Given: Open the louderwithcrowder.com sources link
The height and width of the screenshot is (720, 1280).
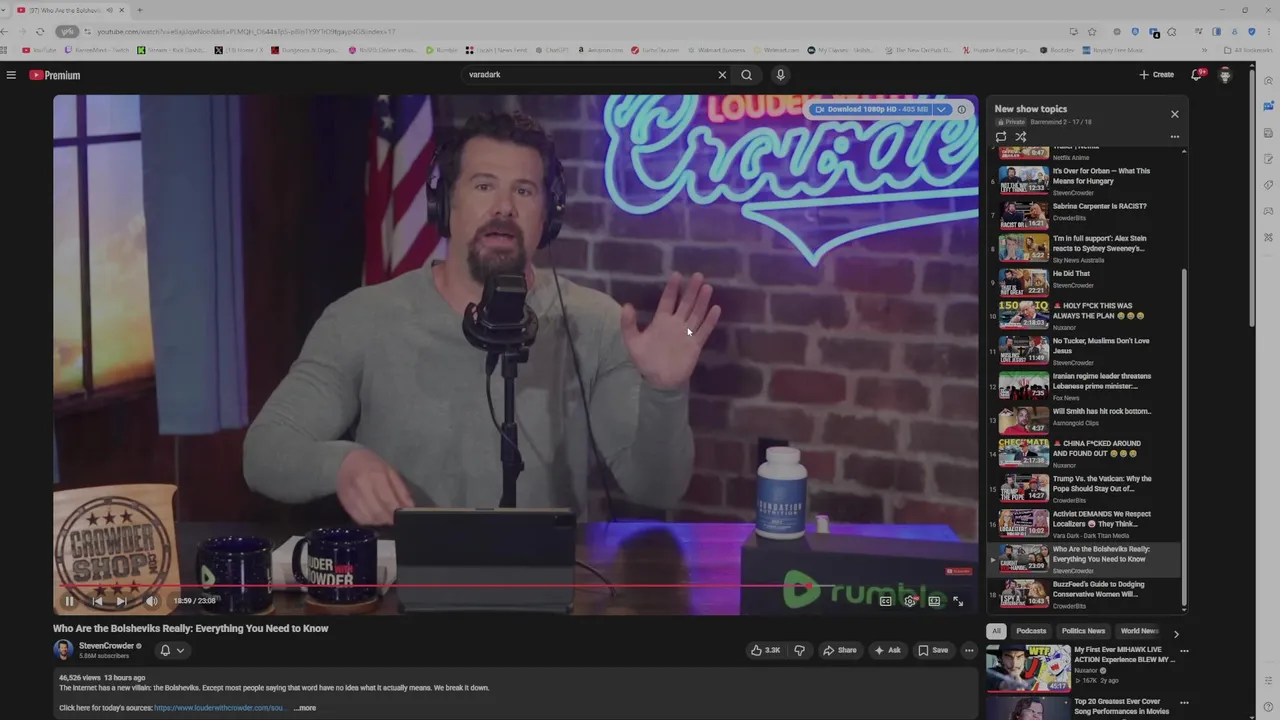Looking at the screenshot, I should (x=219, y=708).
